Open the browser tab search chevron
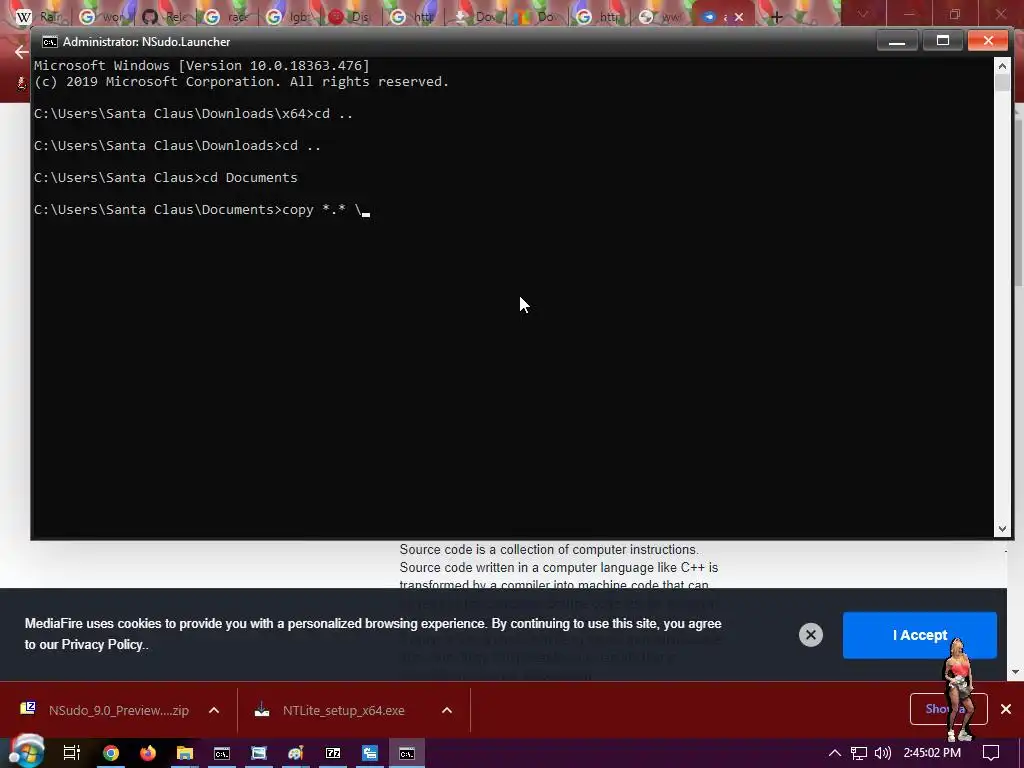The image size is (1024, 768). click(863, 14)
